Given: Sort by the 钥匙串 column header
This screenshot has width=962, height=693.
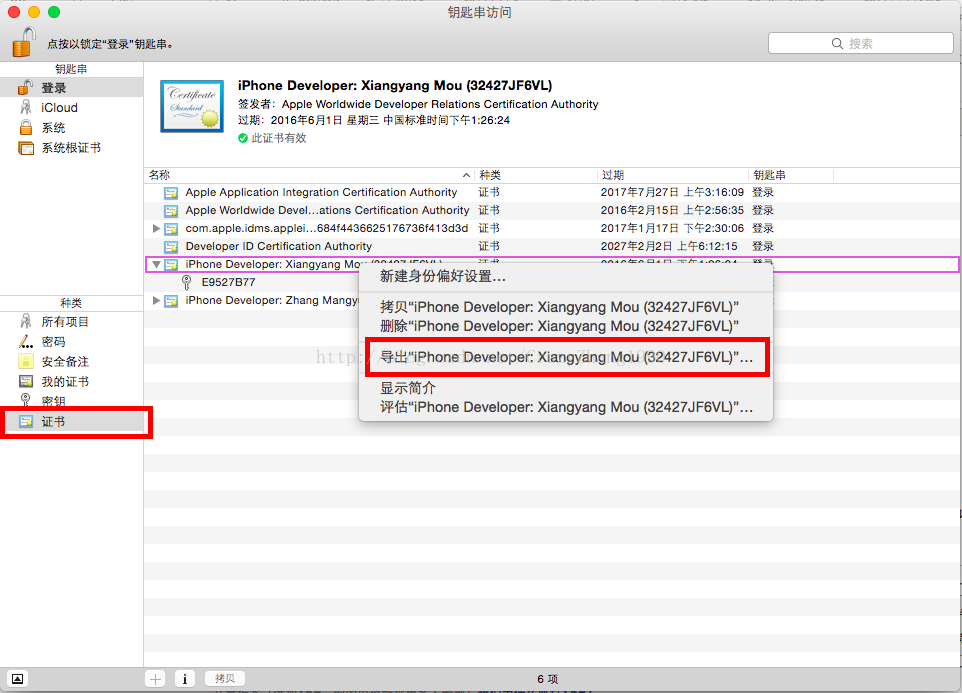Looking at the screenshot, I should (x=791, y=175).
